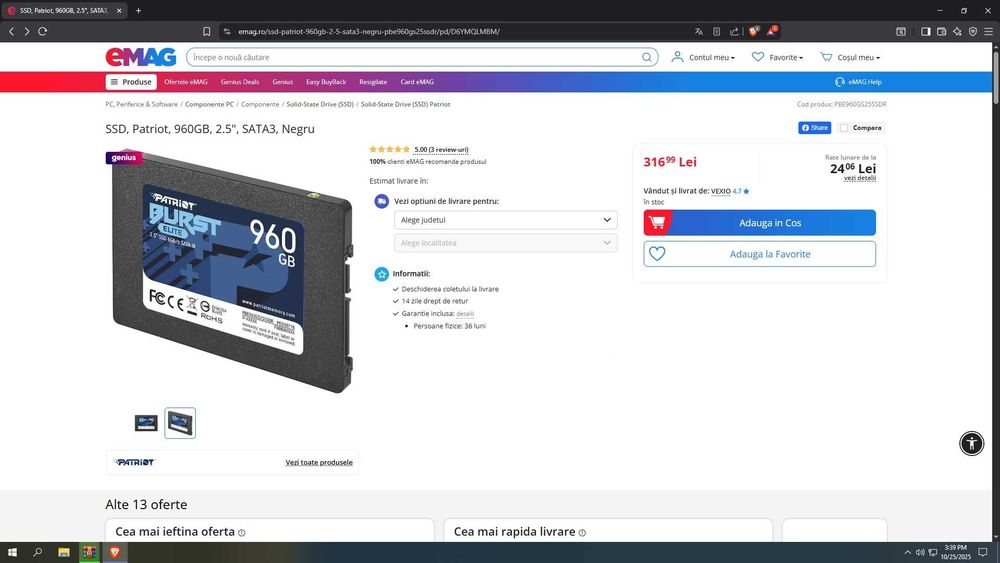Click the search magnifier icon
The image size is (1000, 563).
point(647,57)
